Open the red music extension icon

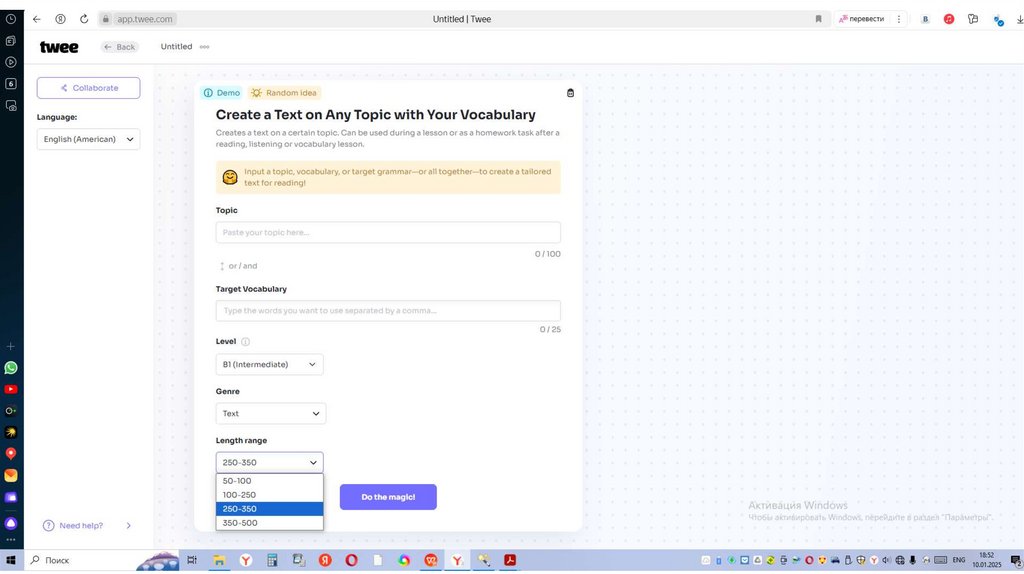[x=949, y=19]
